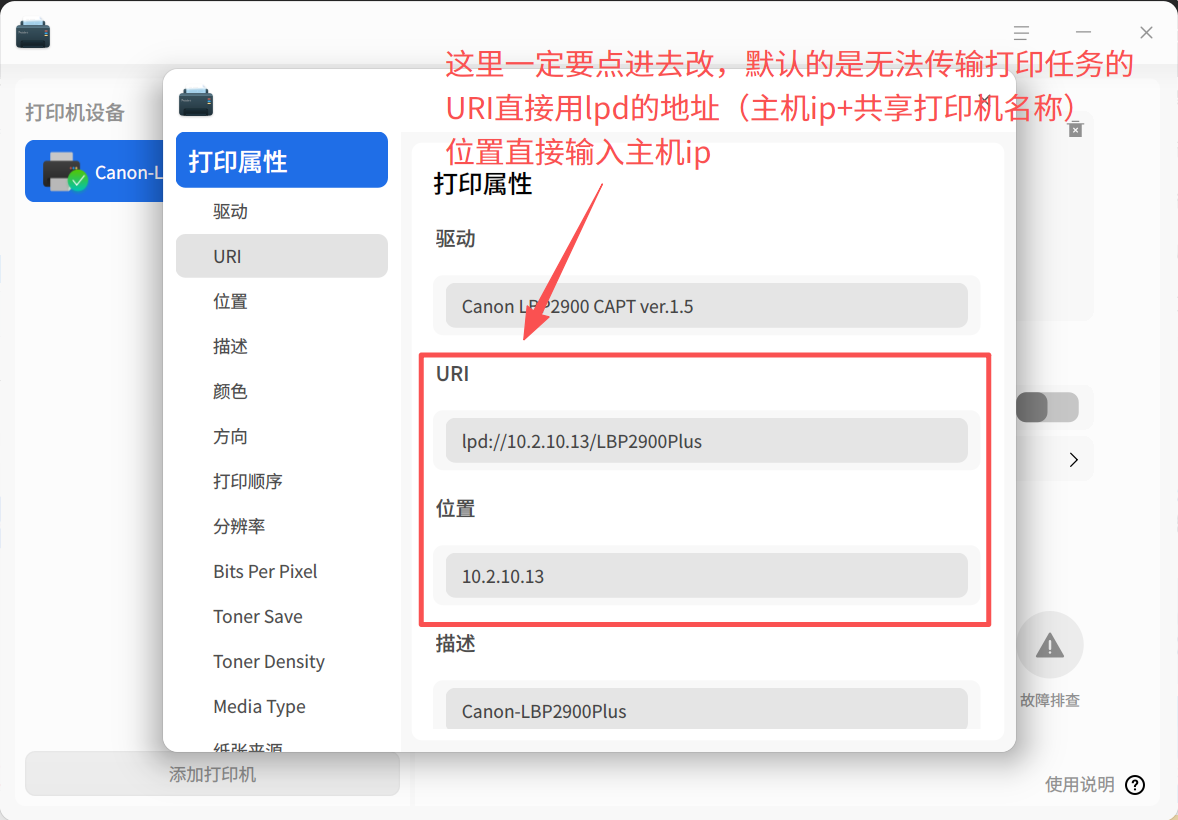Click the 打印机设备 heading text
This screenshot has height=820, width=1178.
click(x=75, y=113)
